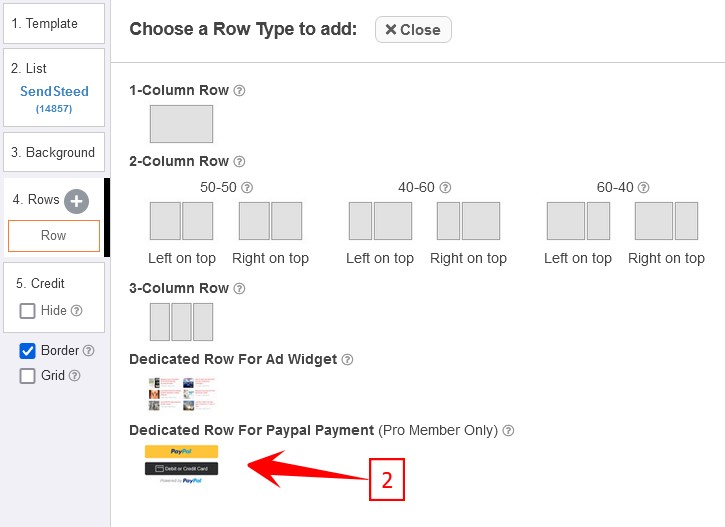The image size is (725, 527).
Task: Go to the 3. Background step
Action: pyautogui.click(x=54, y=152)
